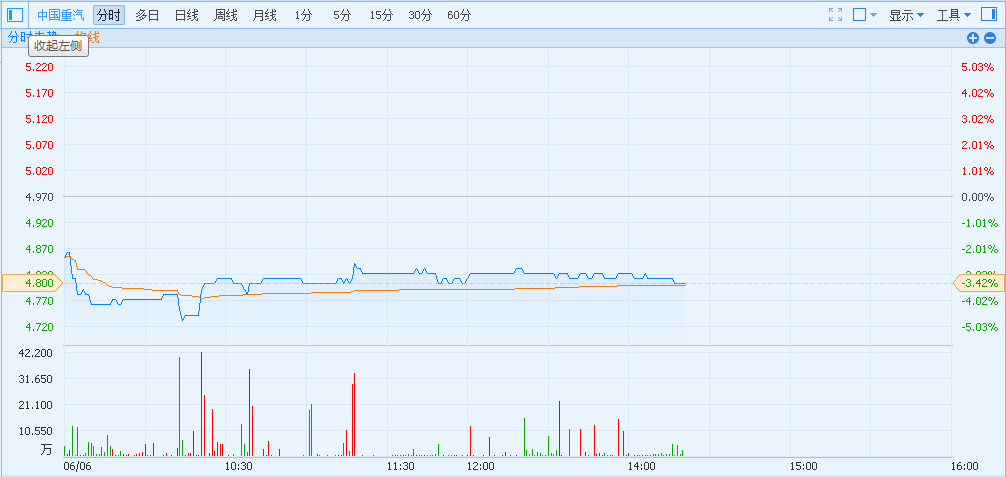Click the 均线 legend label
Viewport: 1006px width, 477px height.
pyautogui.click(x=88, y=38)
